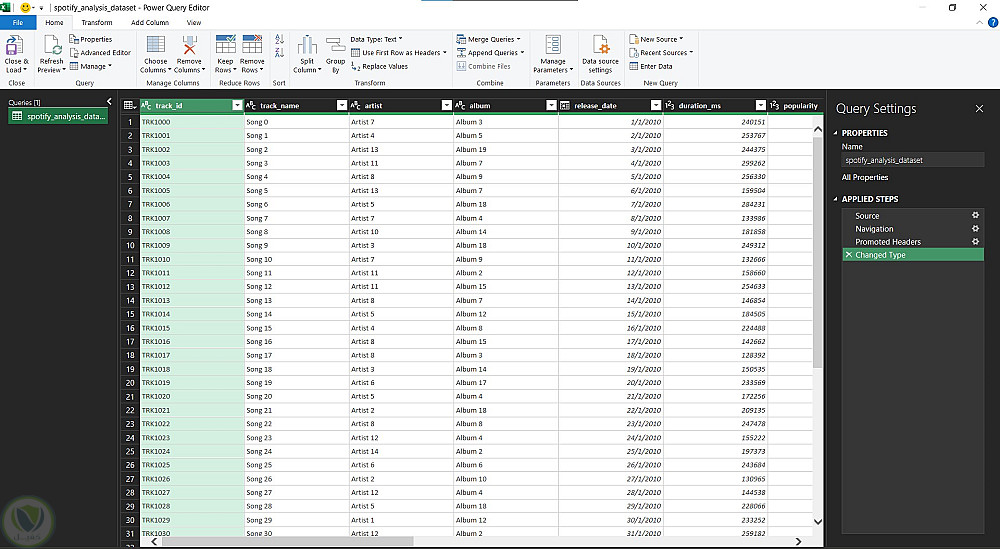Click vertical scrollbar down arrow

818,522
